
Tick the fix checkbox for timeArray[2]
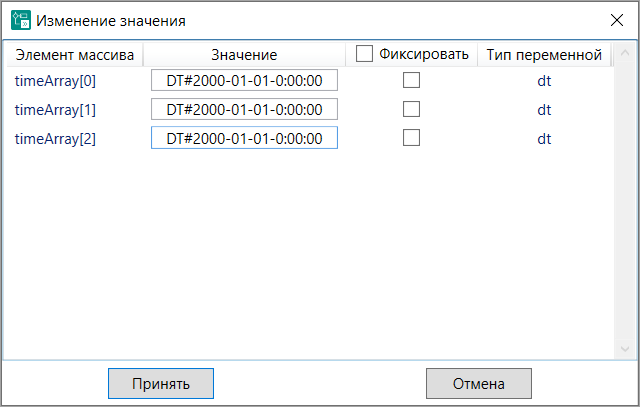[411, 139]
